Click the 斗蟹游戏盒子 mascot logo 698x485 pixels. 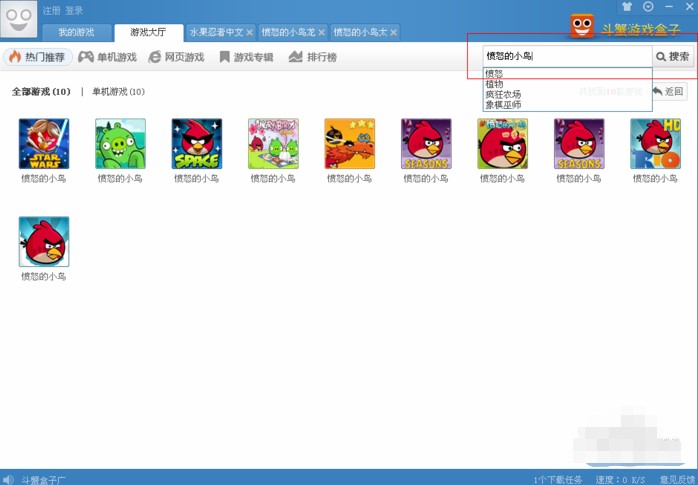click(x=582, y=26)
